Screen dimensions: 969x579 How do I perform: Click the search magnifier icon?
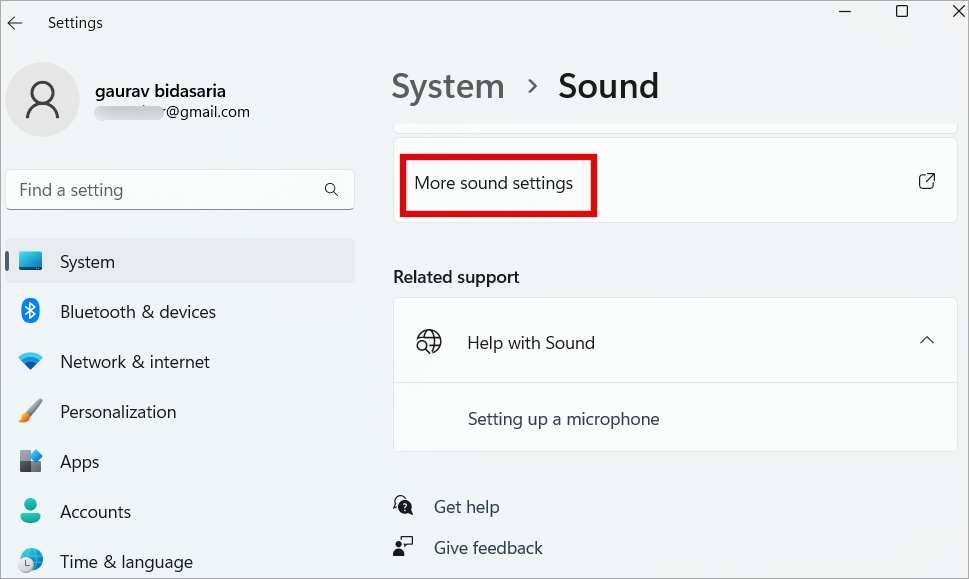(x=332, y=190)
